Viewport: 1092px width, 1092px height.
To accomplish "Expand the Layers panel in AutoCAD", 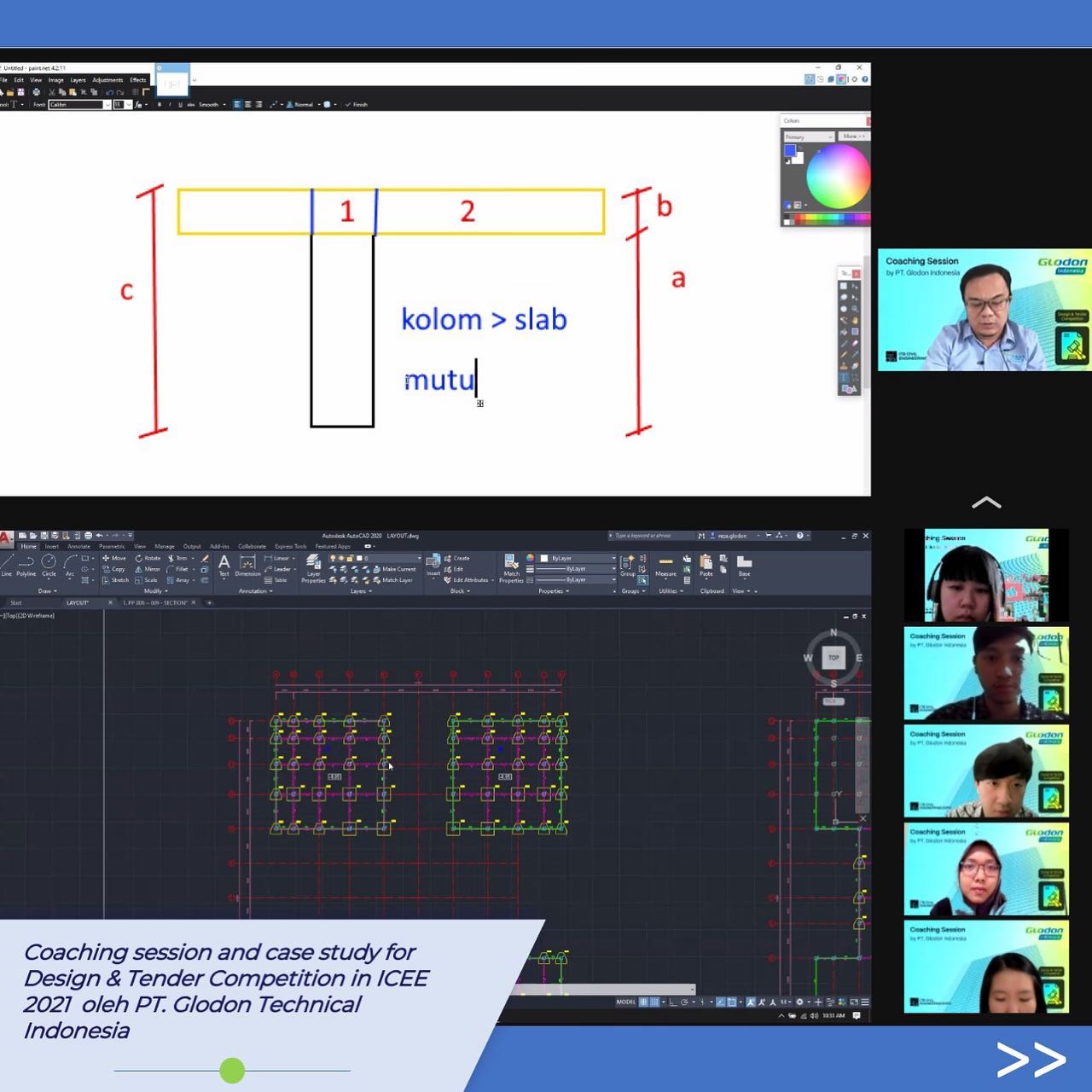I will (361, 590).
